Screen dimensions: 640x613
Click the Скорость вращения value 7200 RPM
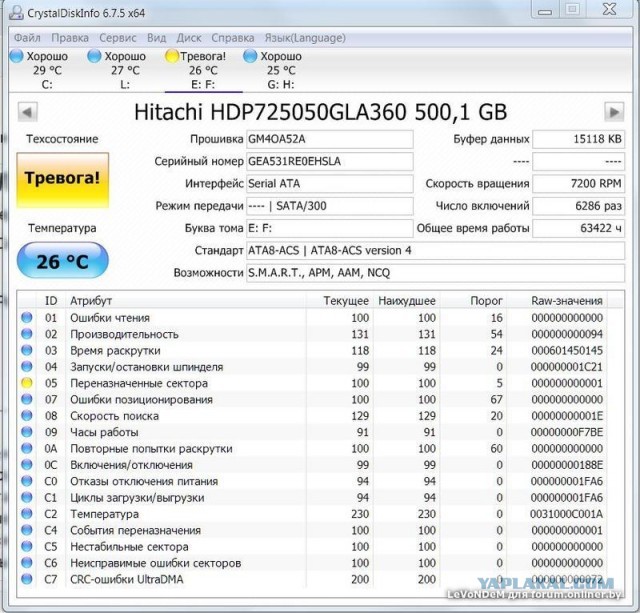pos(578,184)
